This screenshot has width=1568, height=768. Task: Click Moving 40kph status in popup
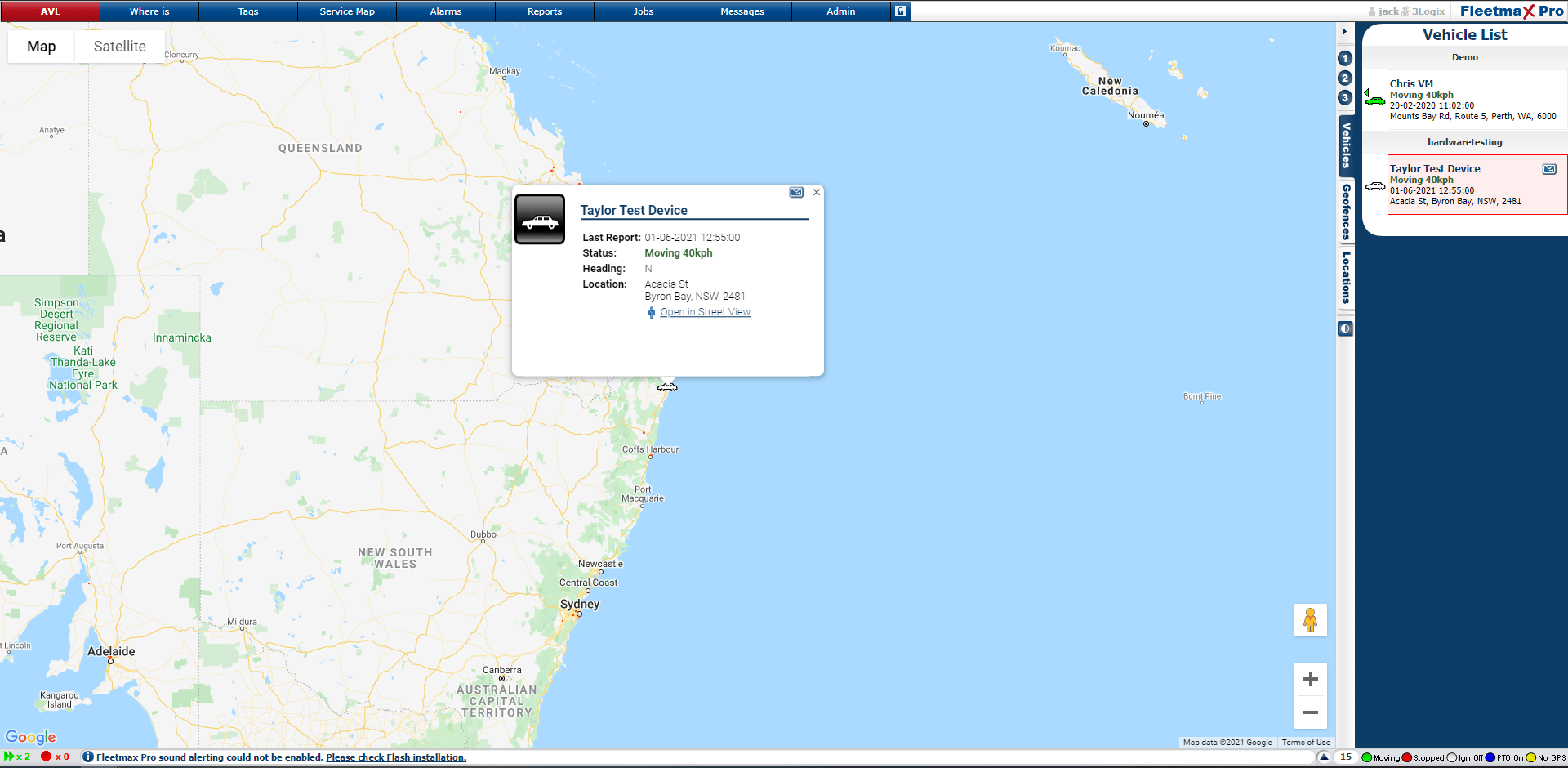(679, 253)
